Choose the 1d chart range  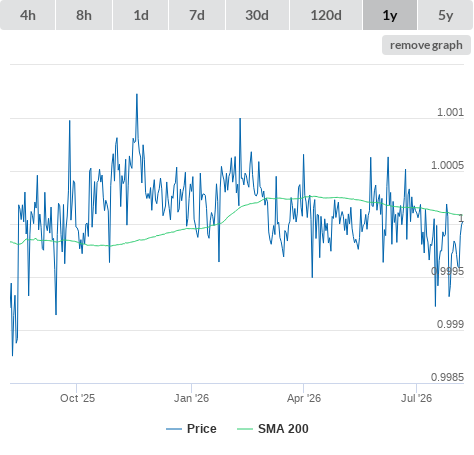point(141,15)
